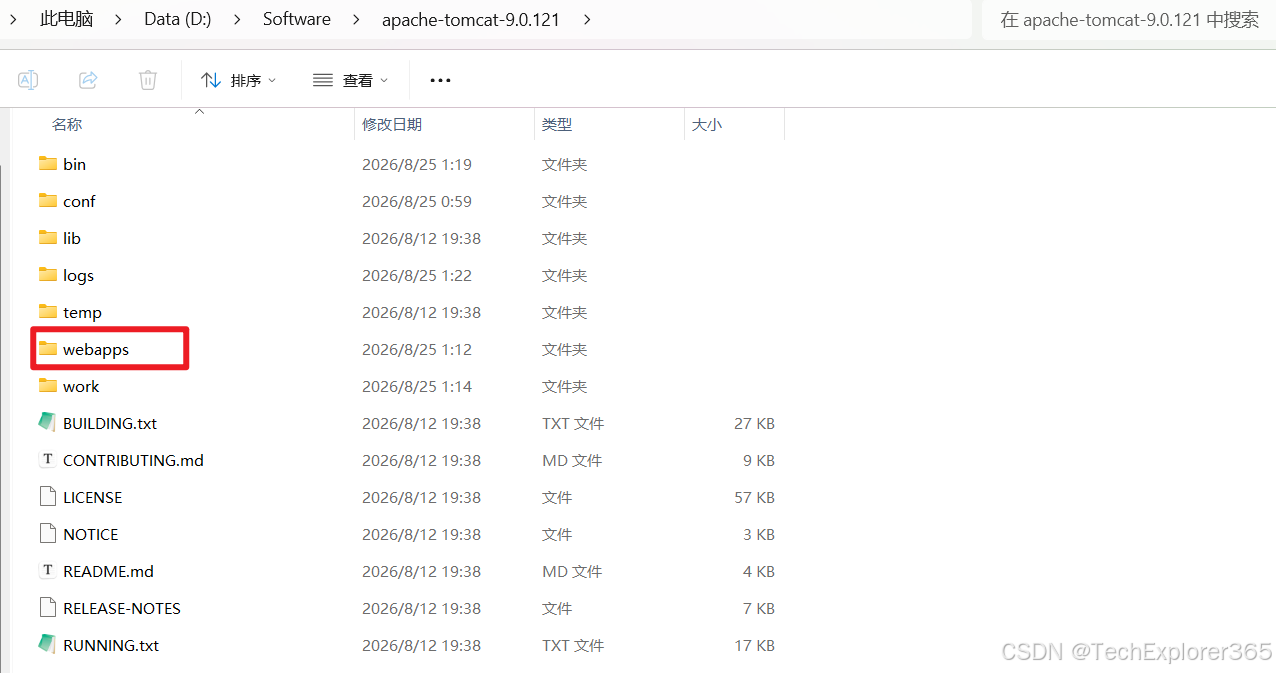The height and width of the screenshot is (673, 1276).
Task: Select the CONTRIBUTING.md file name
Action: [133, 460]
